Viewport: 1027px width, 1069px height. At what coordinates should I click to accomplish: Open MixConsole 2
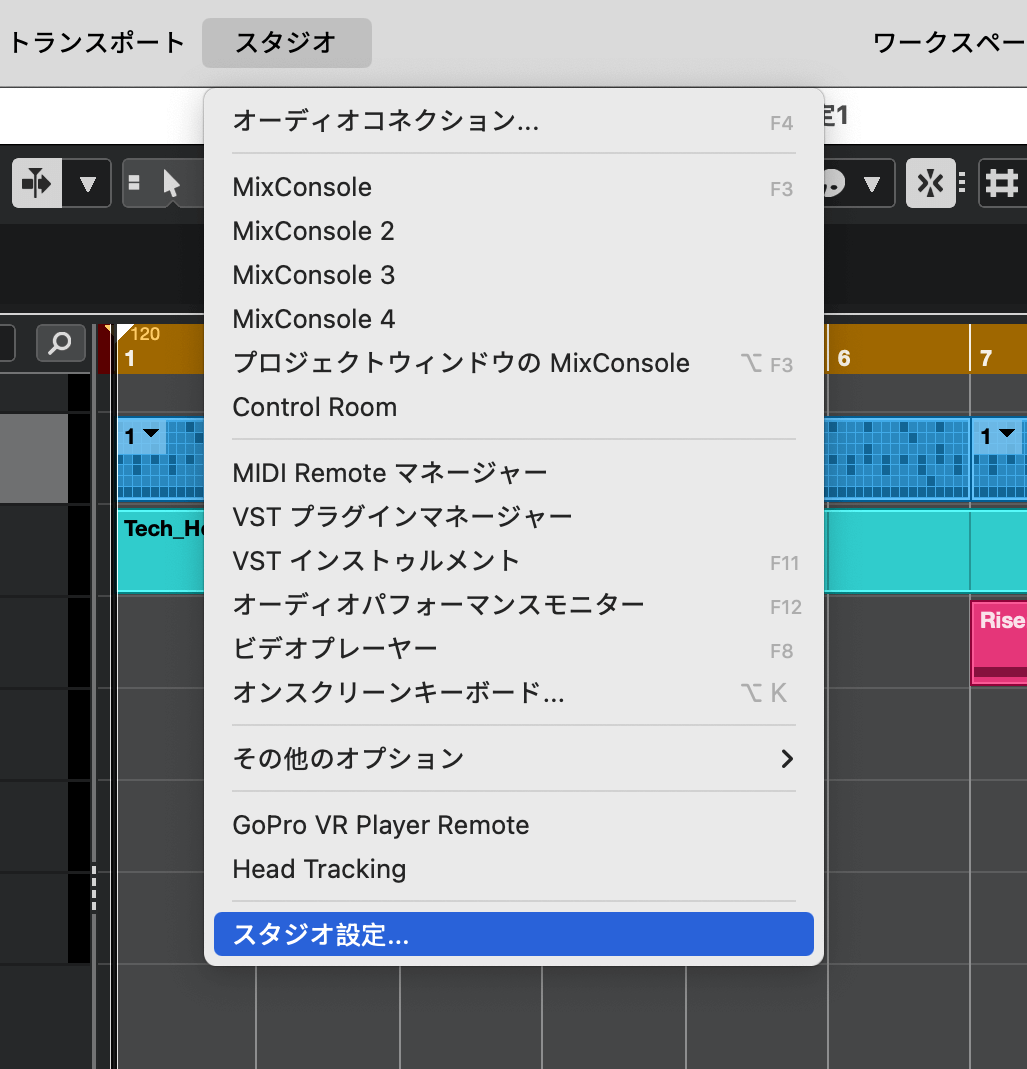pos(514,231)
